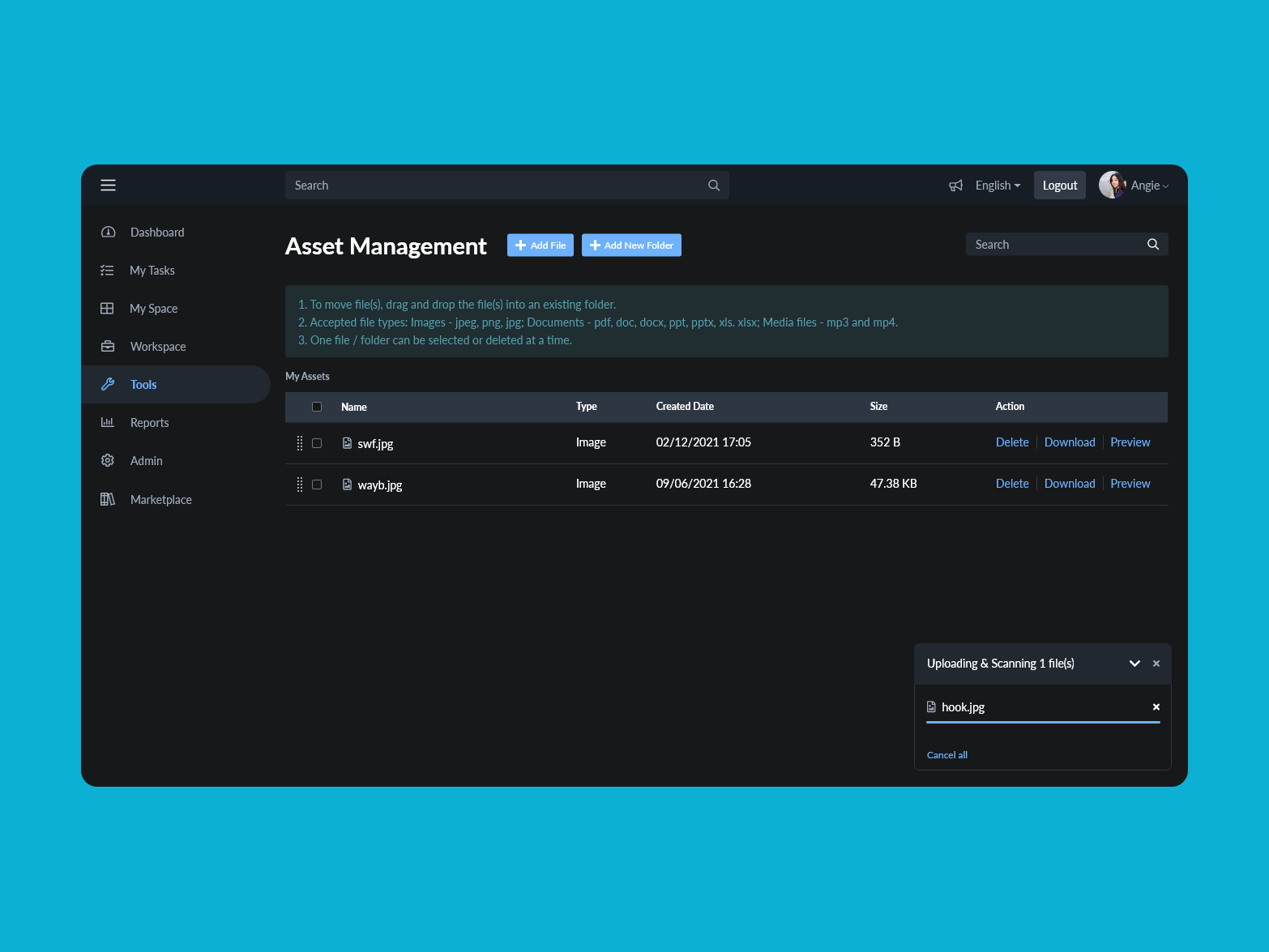Click the Add New Folder button
The height and width of the screenshot is (952, 1269).
[631, 245]
